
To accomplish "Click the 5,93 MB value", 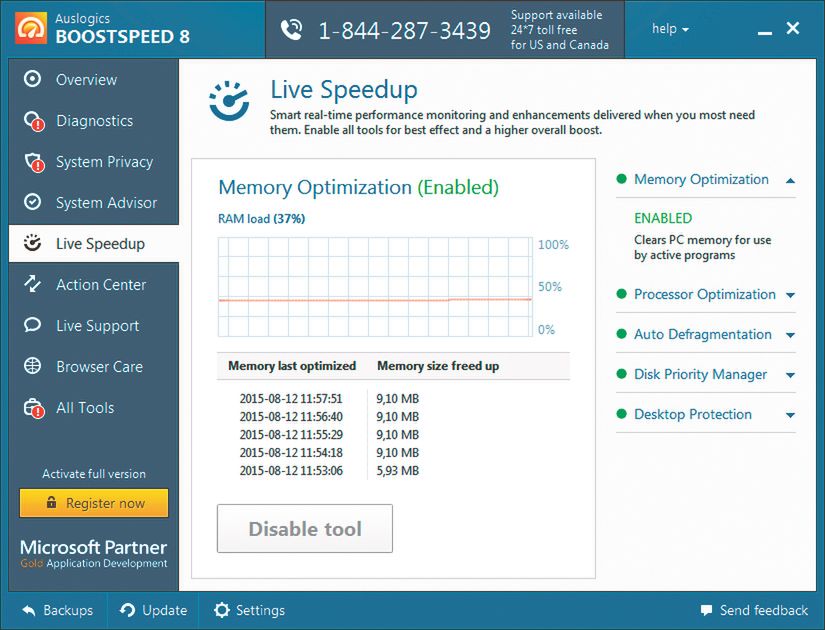I will pos(398,470).
